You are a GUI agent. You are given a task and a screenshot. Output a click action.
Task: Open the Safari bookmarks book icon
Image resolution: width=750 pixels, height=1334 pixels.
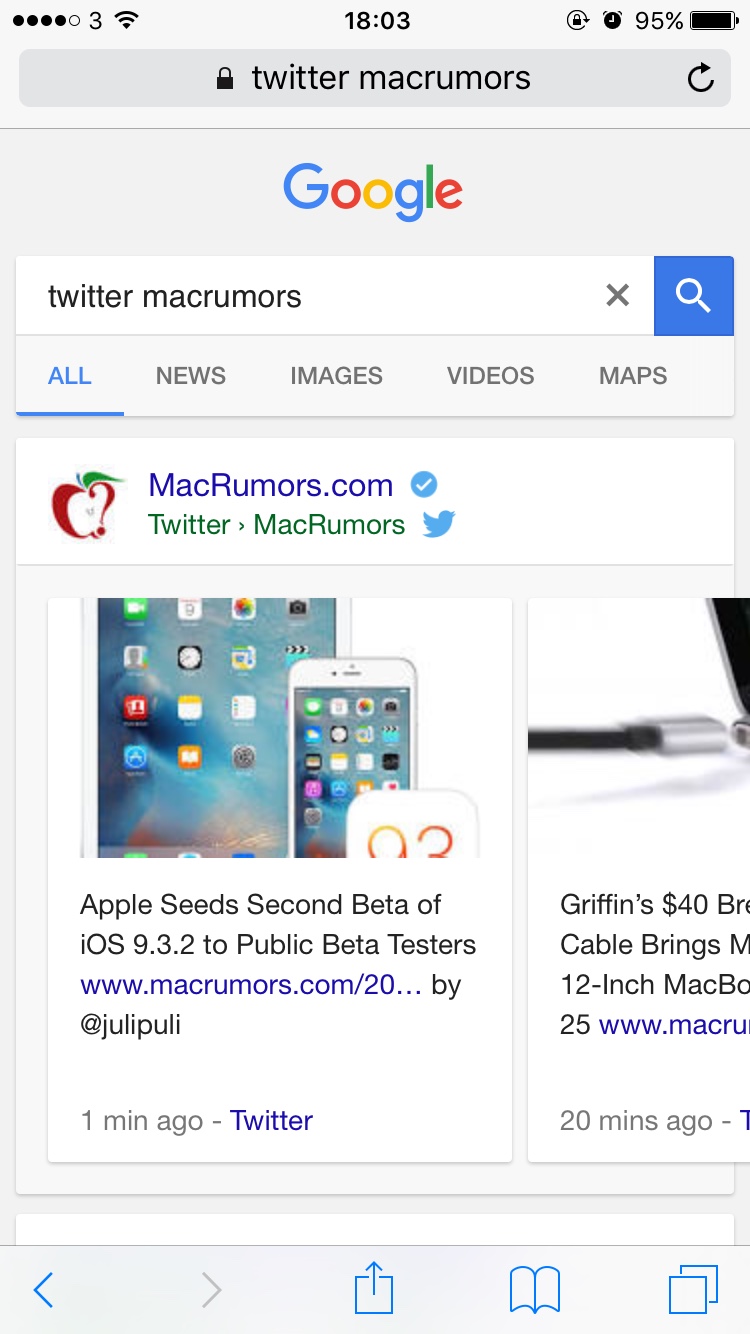click(535, 1290)
